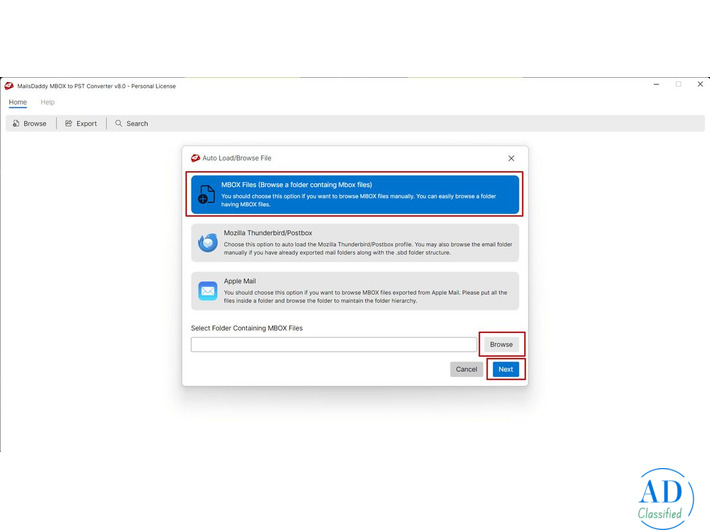Screen dimensions: 710x530
Task: Click the Browse toolbar button
Action: [x=30, y=123]
